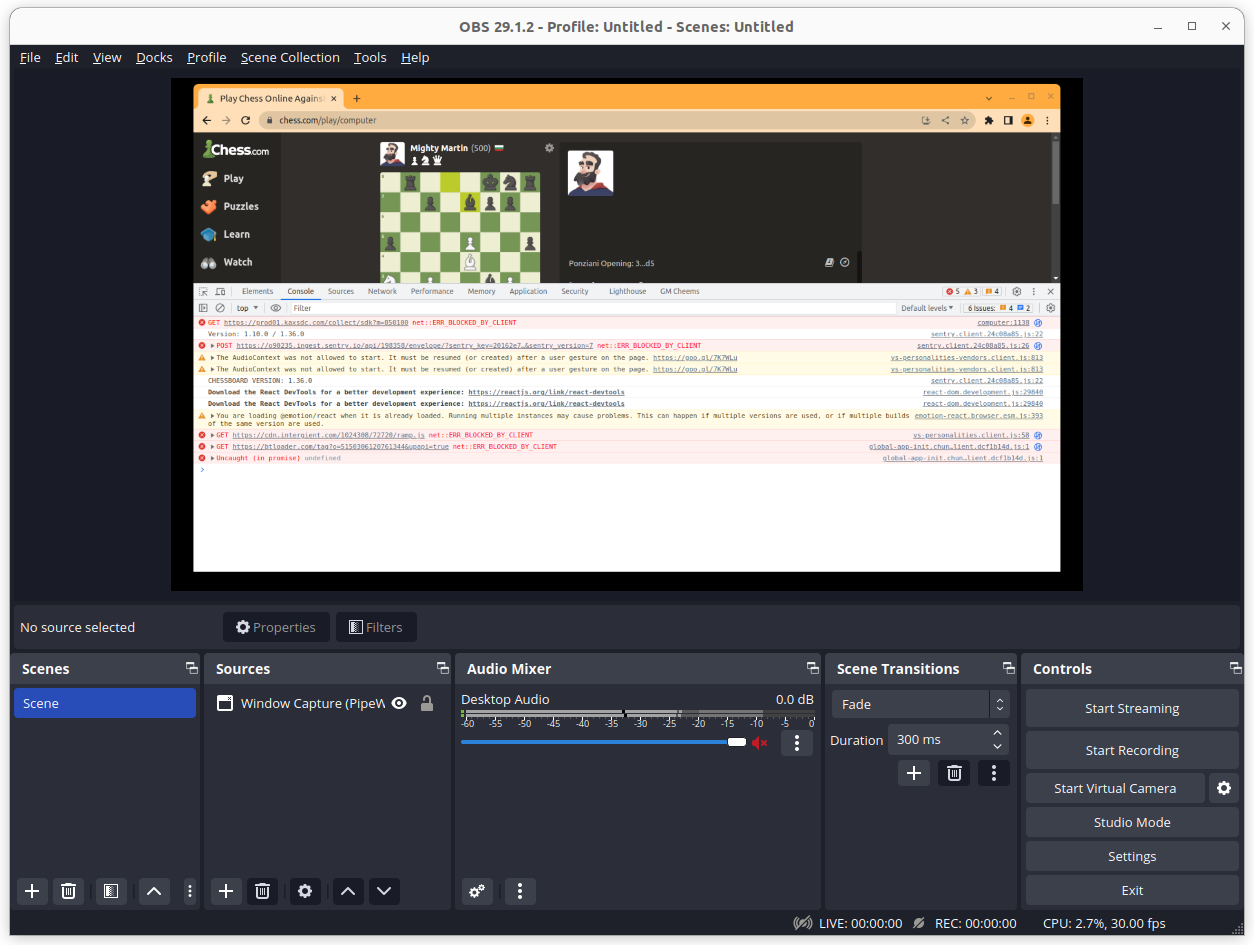Toggle the Window Capture source lock

click(427, 703)
